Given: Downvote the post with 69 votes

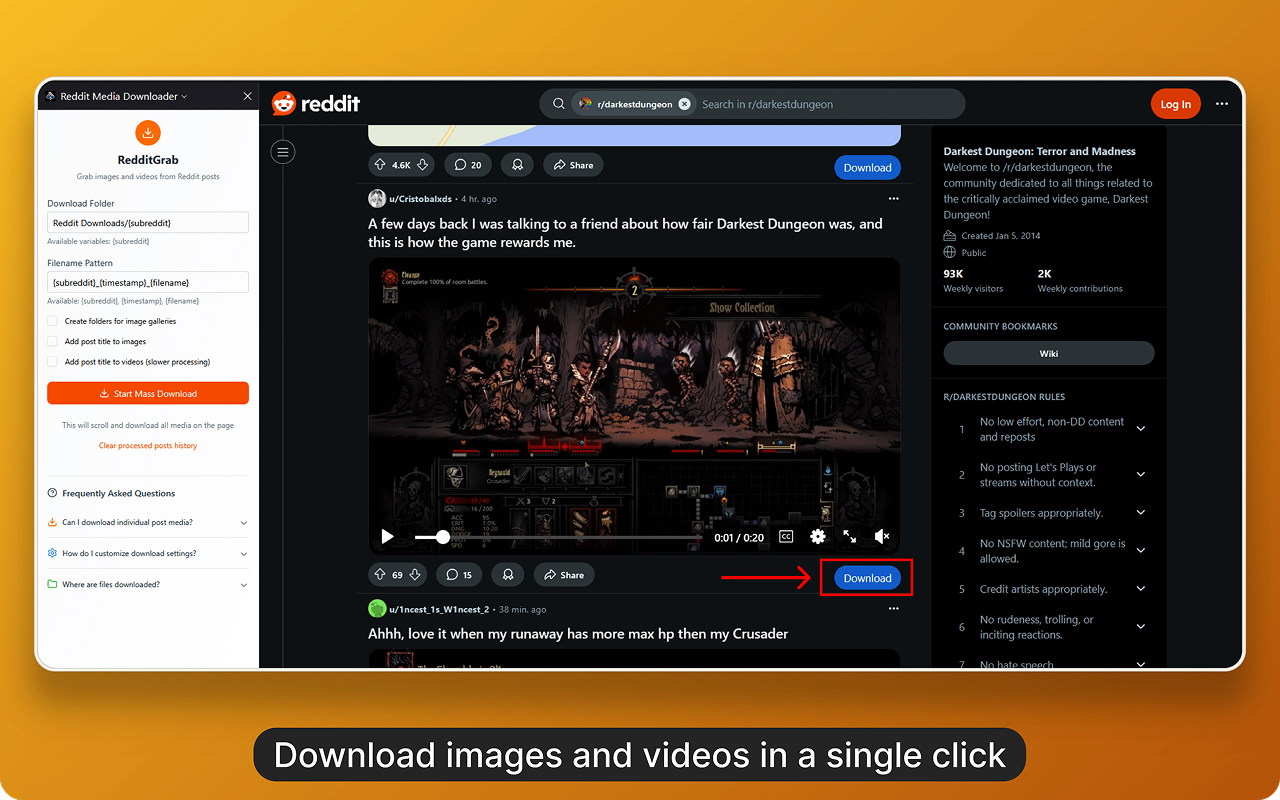Looking at the screenshot, I should coord(415,575).
